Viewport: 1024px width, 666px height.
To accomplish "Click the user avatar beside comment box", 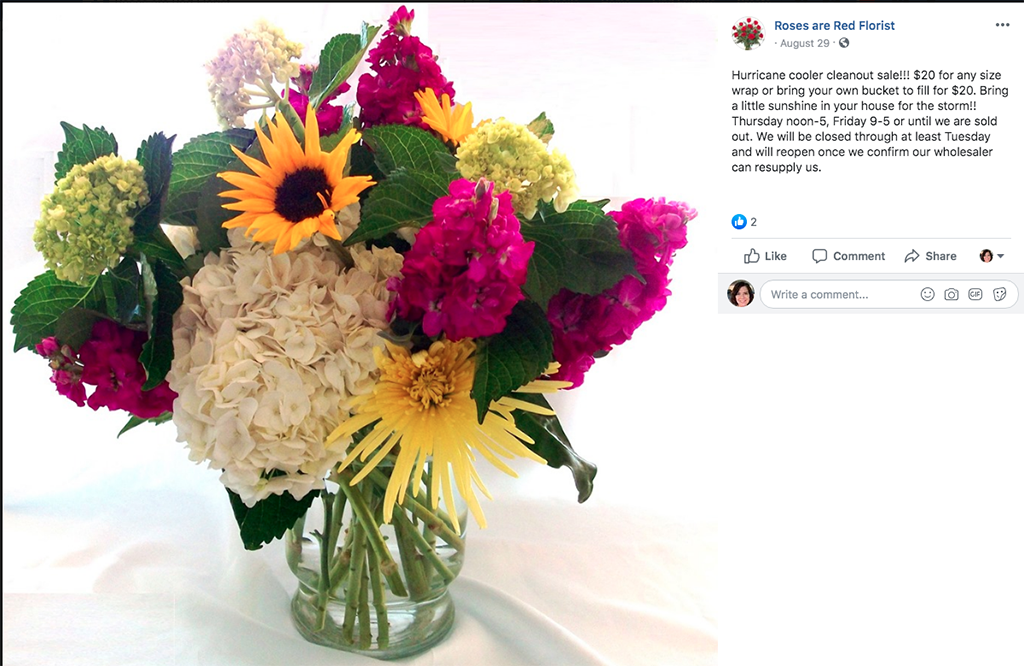I will 741,294.
